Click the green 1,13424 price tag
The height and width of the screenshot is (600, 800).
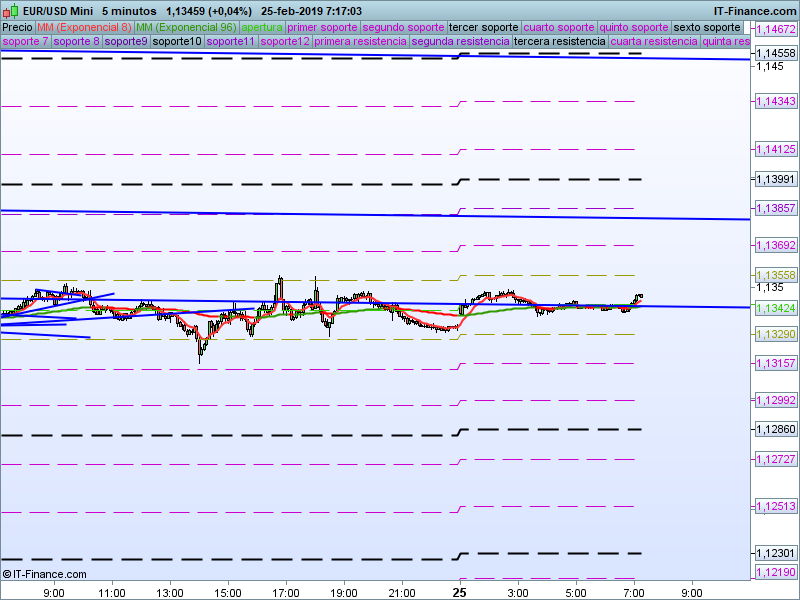(x=774, y=307)
